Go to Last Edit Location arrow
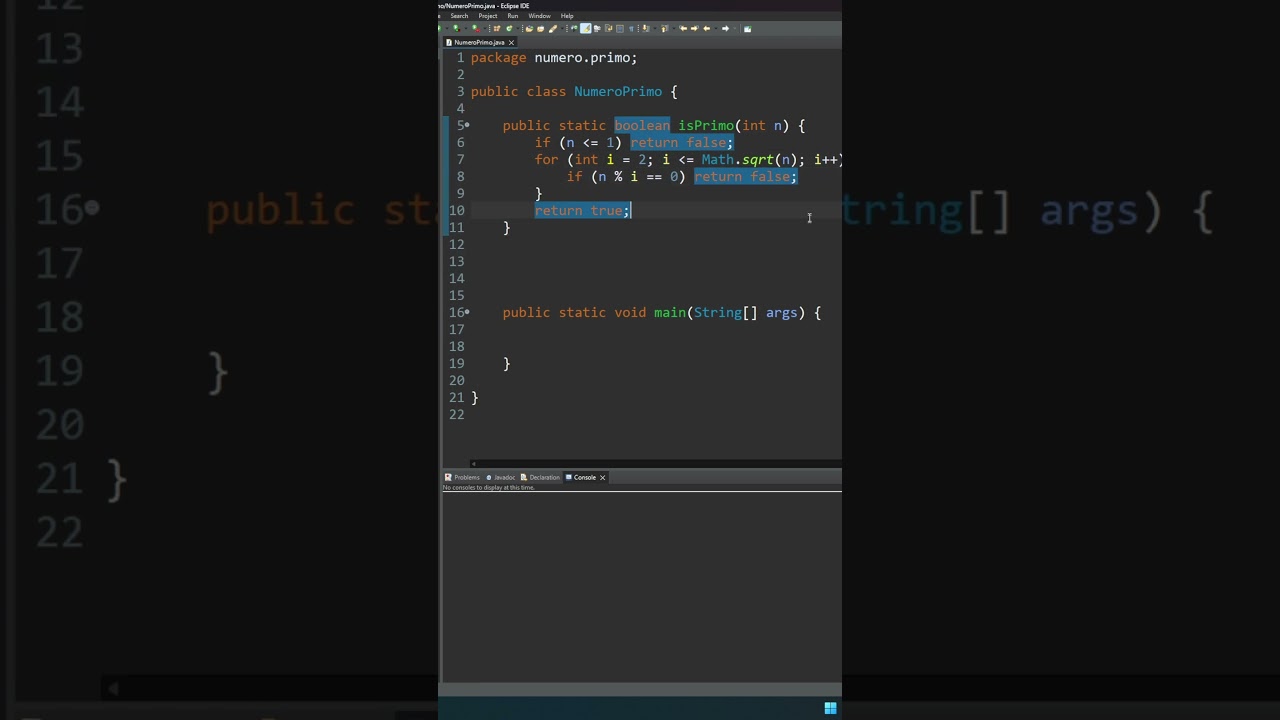The image size is (1280, 720). coord(684,29)
